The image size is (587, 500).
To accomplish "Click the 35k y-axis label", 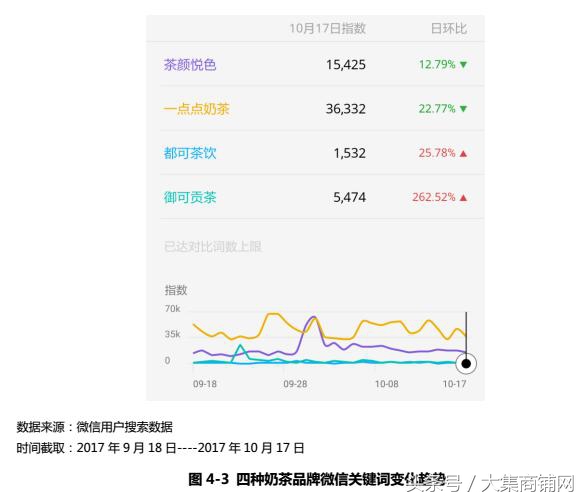I will [172, 334].
